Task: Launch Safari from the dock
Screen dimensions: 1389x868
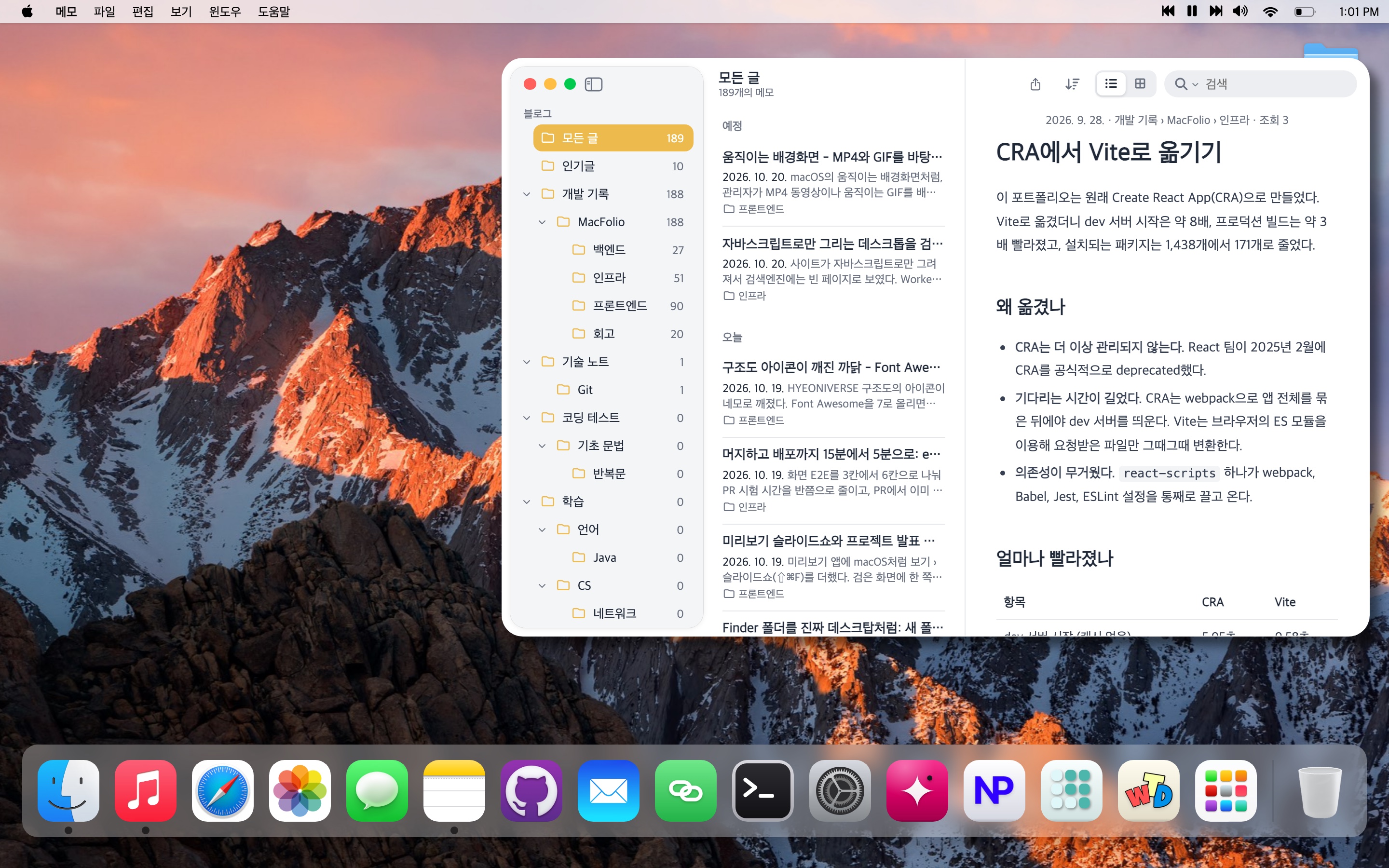Action: 223,790
